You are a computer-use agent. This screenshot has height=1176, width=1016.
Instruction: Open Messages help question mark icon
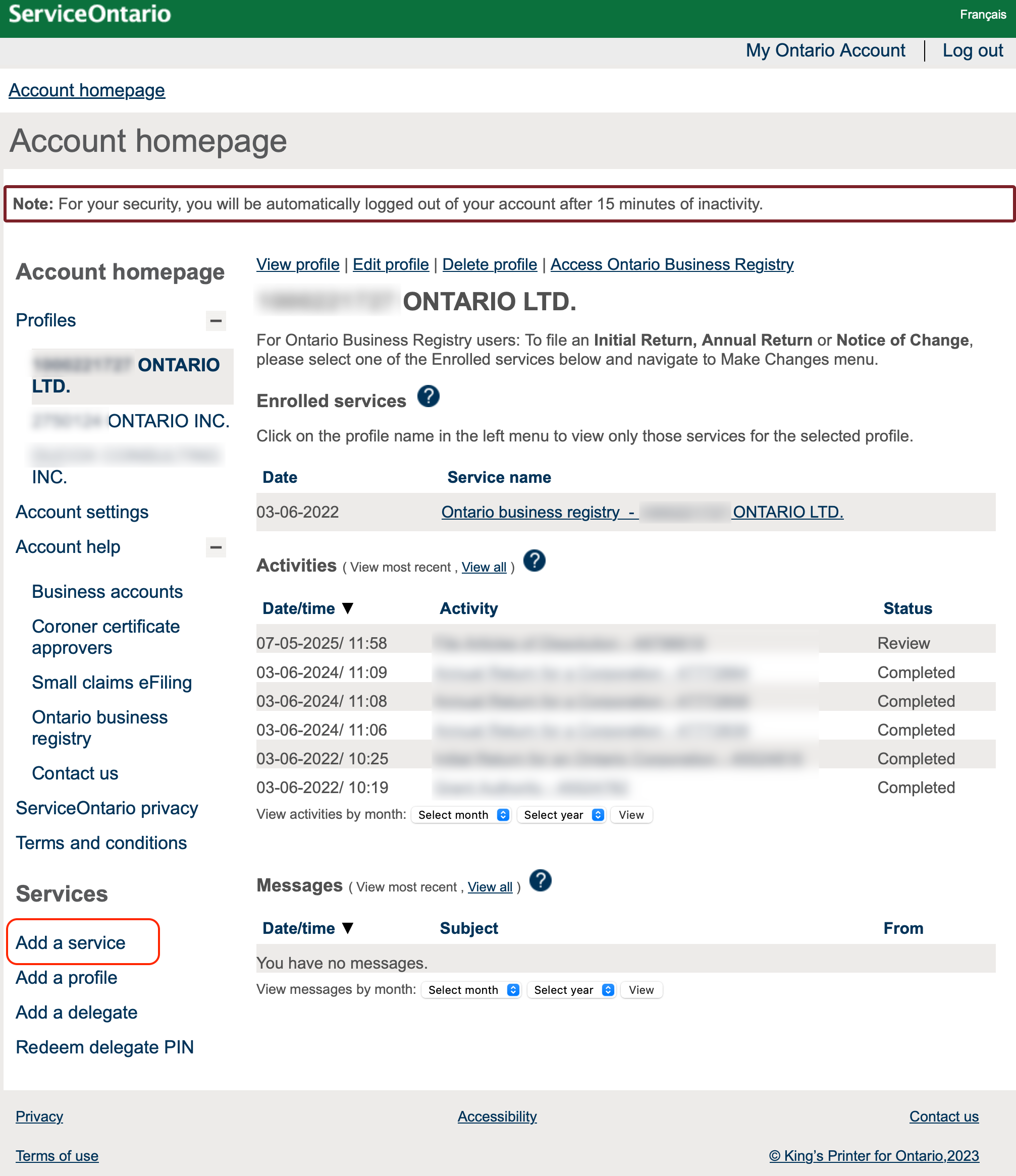pos(540,880)
